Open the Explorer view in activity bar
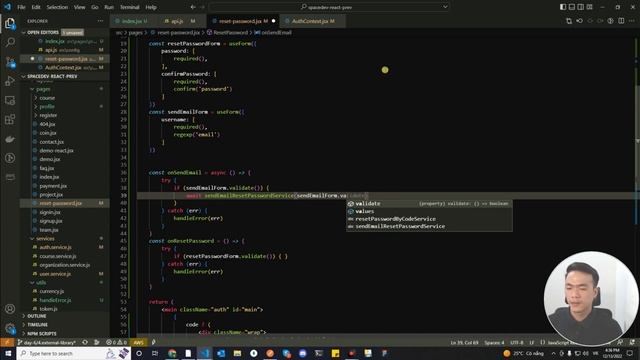 click(10, 24)
